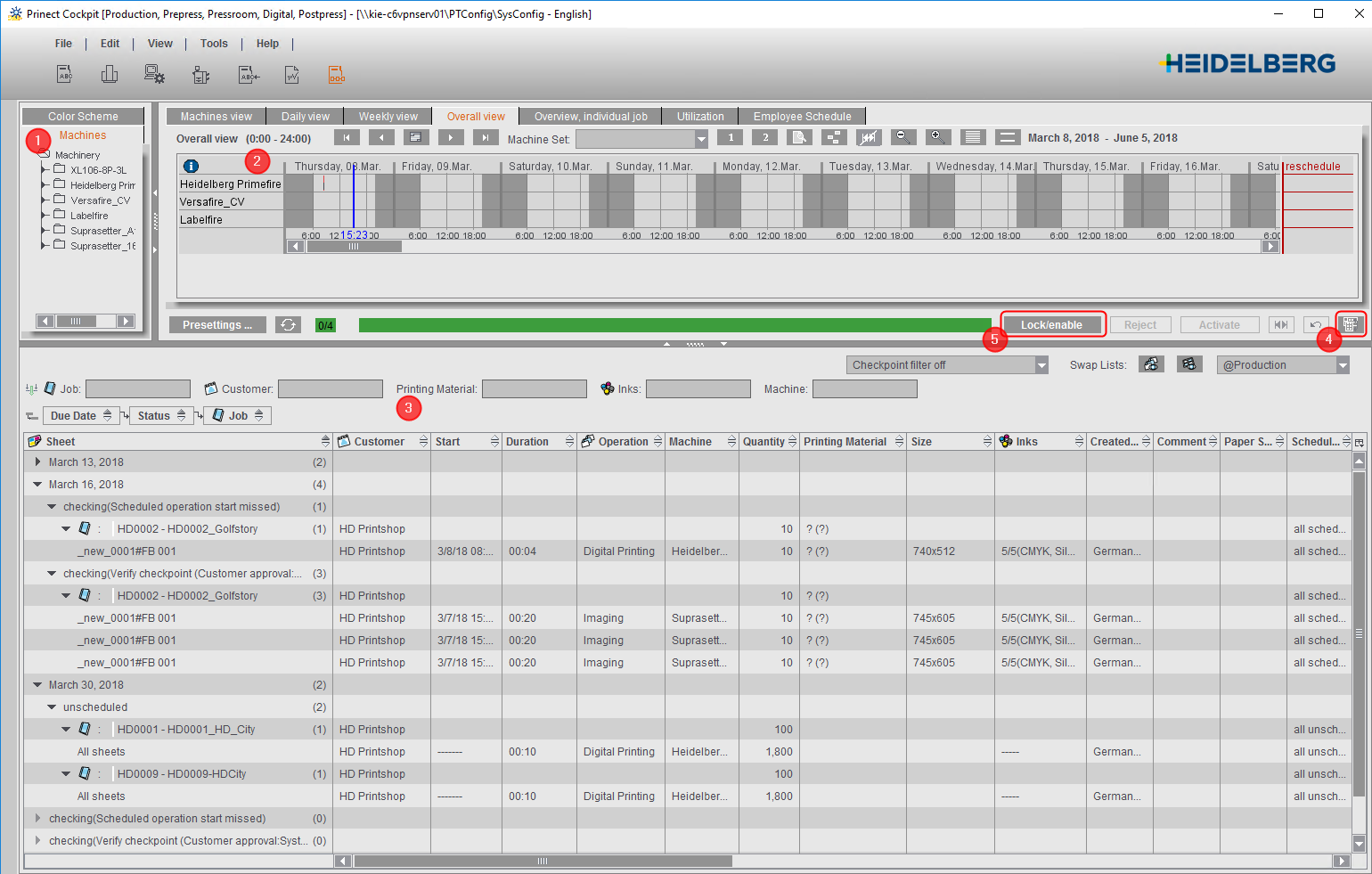The height and width of the screenshot is (874, 1372).
Task: Open the machines toolbar icon beside ABC document
Action: pyautogui.click(x=110, y=75)
